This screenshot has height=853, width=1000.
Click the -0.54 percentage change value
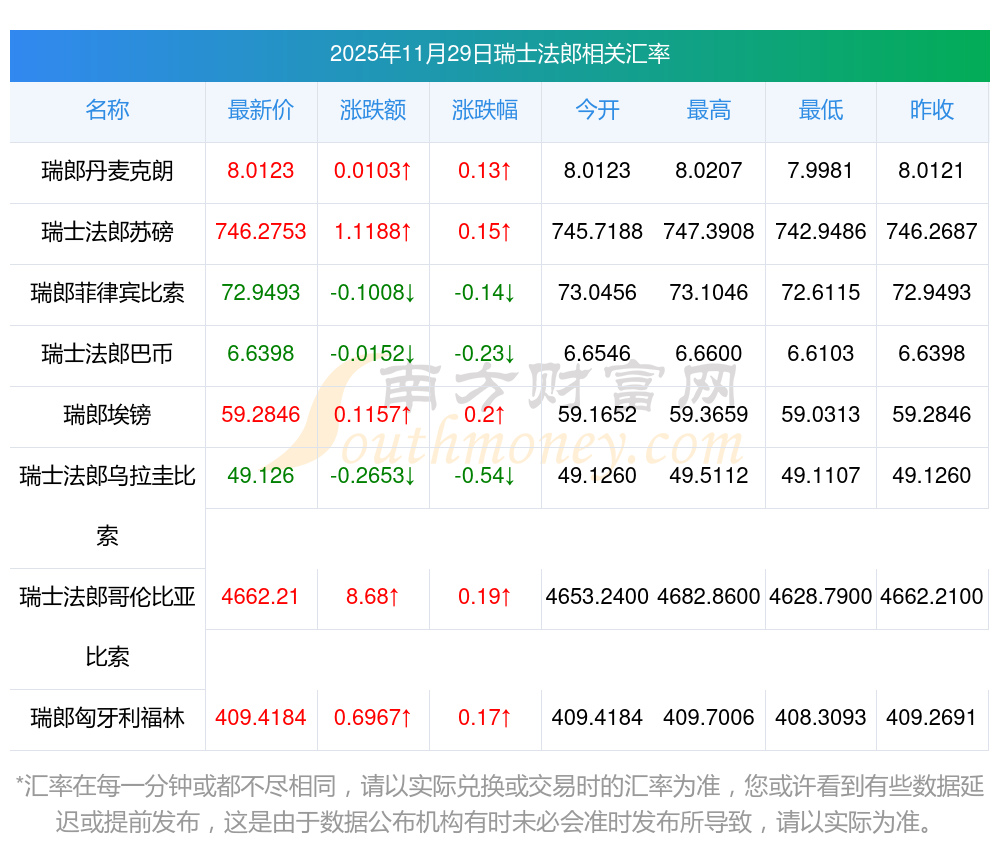click(485, 476)
